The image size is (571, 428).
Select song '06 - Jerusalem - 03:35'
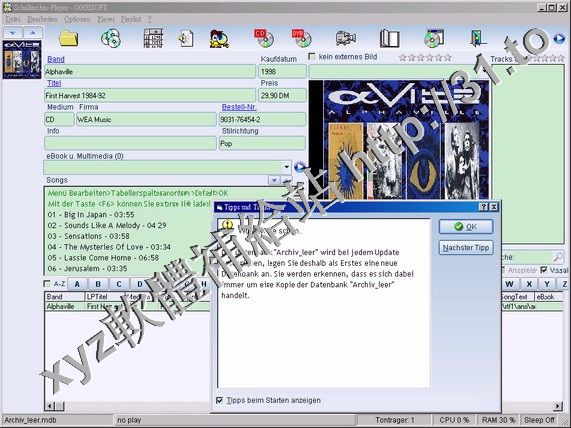[x=87, y=268]
